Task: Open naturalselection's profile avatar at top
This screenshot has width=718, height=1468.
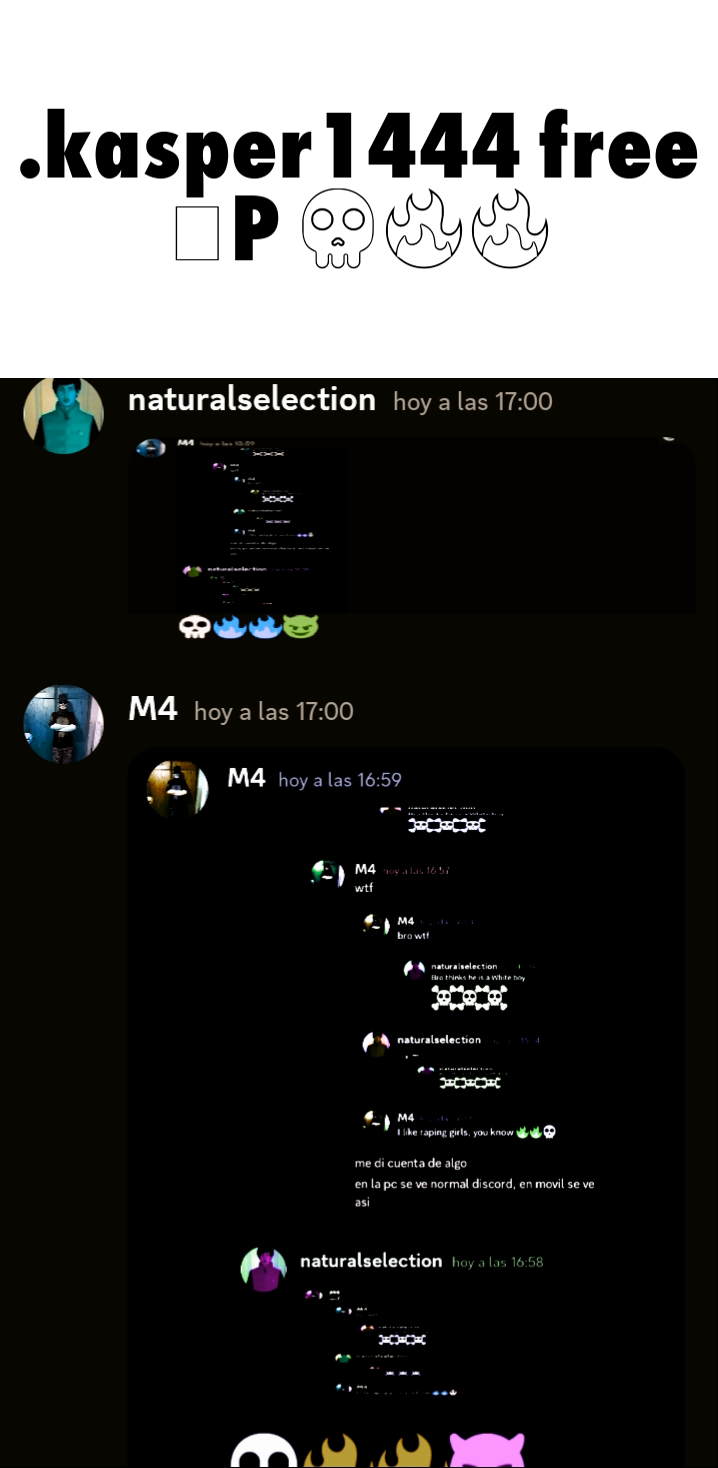Action: (x=63, y=415)
